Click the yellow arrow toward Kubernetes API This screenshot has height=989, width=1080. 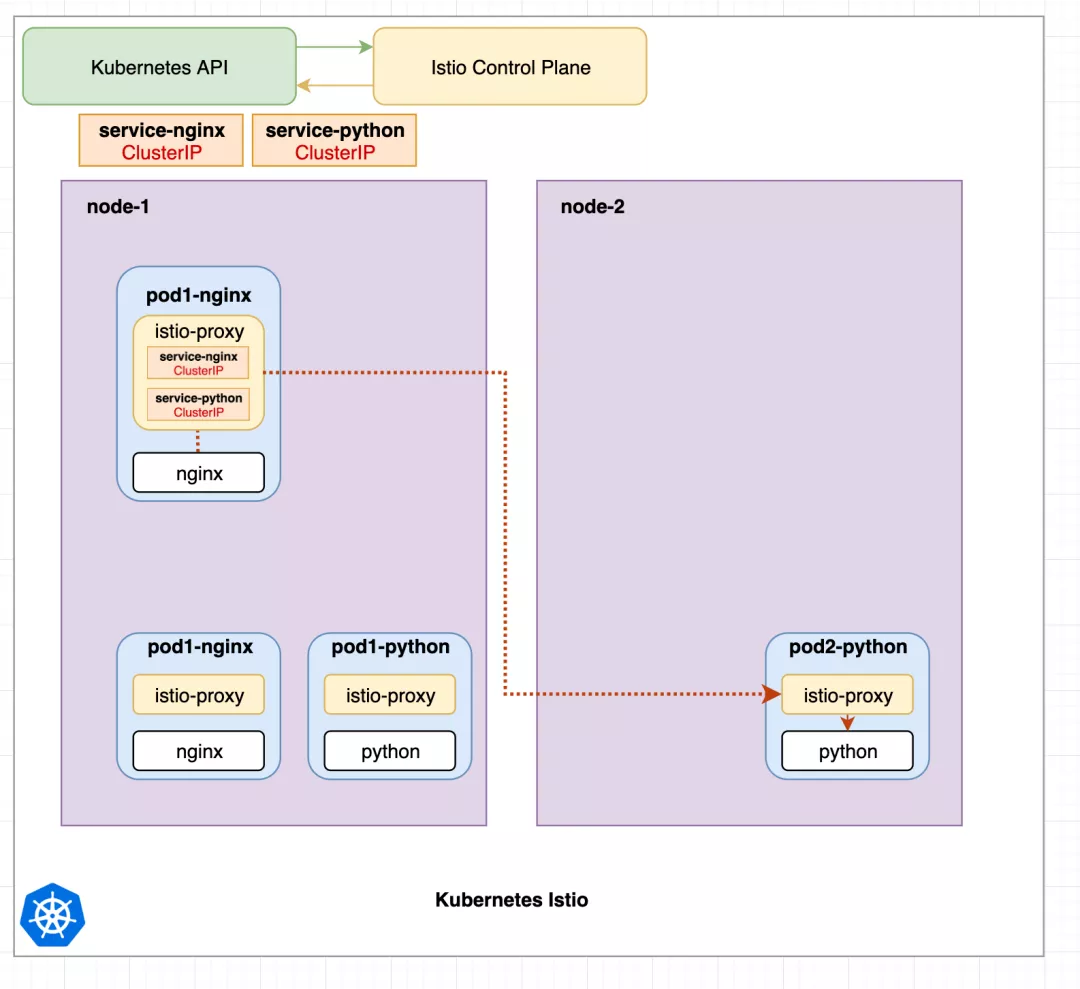335,85
